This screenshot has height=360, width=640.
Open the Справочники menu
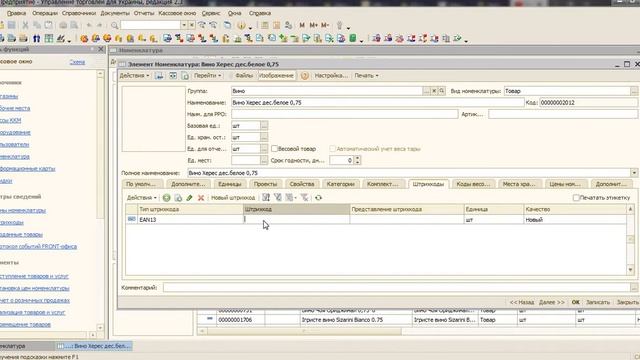tap(79, 13)
